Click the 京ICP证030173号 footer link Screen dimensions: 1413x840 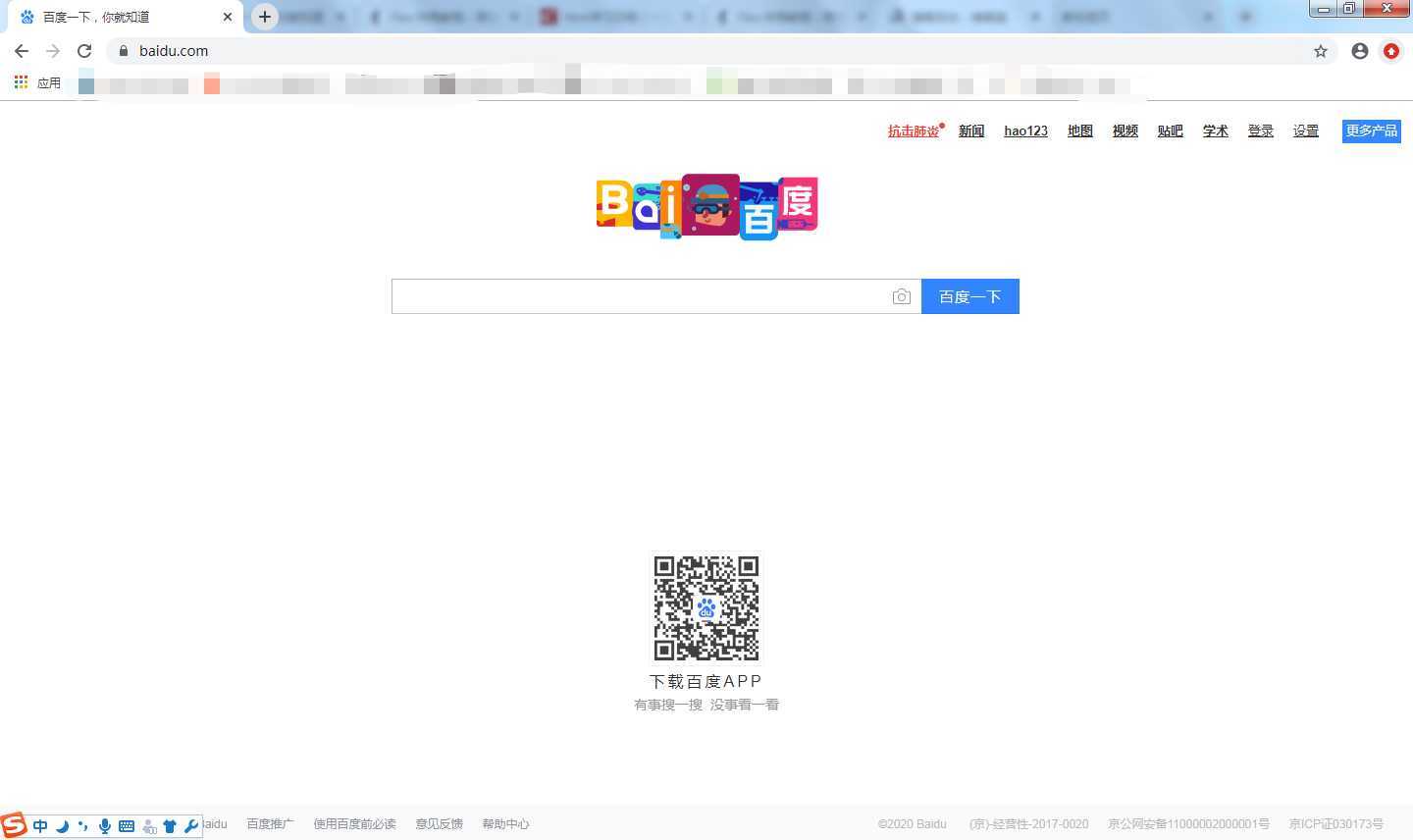pyautogui.click(x=1336, y=824)
